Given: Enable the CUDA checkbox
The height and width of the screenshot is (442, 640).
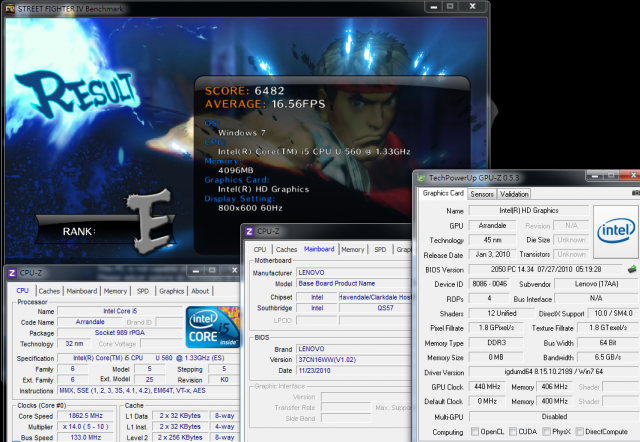Looking at the screenshot, I should [513, 431].
